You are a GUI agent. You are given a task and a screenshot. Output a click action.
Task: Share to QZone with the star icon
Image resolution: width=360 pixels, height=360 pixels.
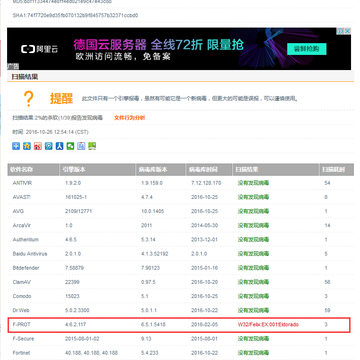(27, 146)
